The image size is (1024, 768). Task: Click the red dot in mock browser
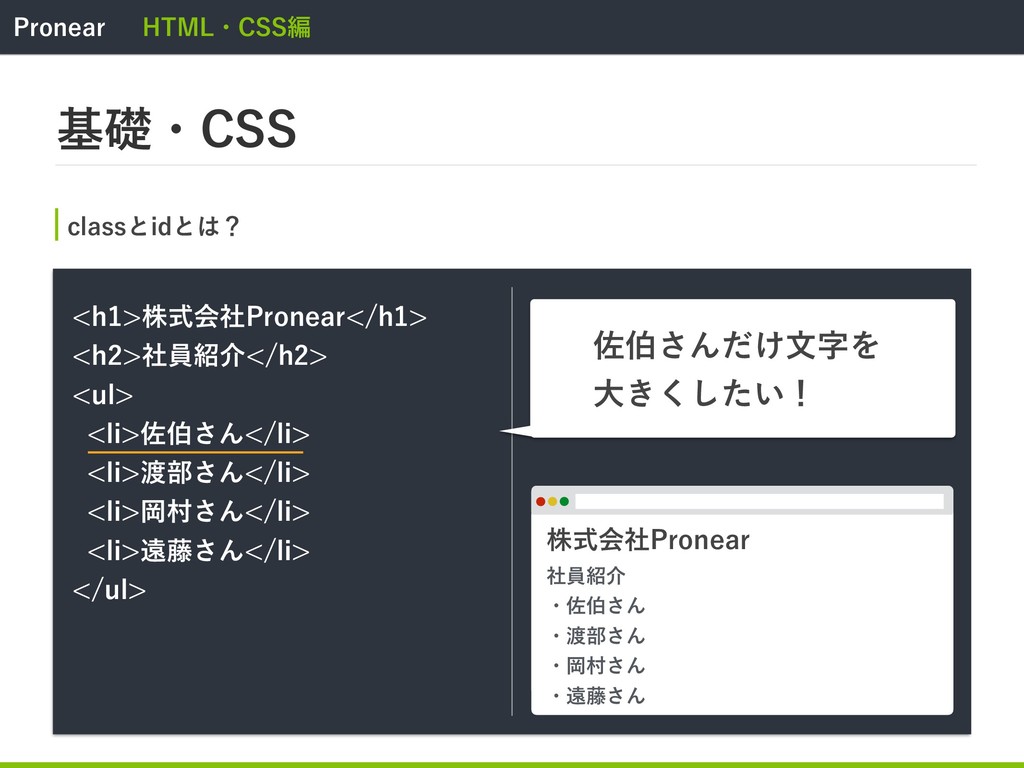click(x=541, y=502)
